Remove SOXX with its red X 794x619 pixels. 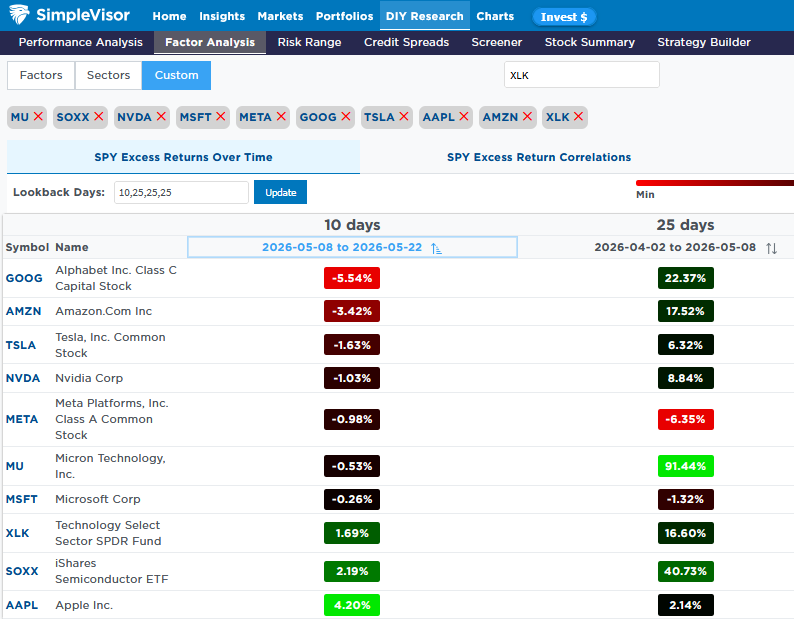click(99, 117)
